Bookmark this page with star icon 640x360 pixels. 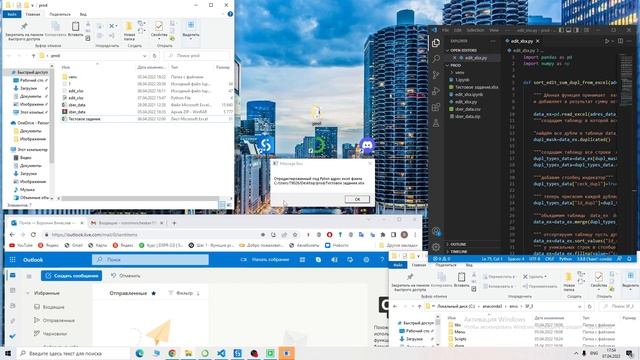[295, 235]
